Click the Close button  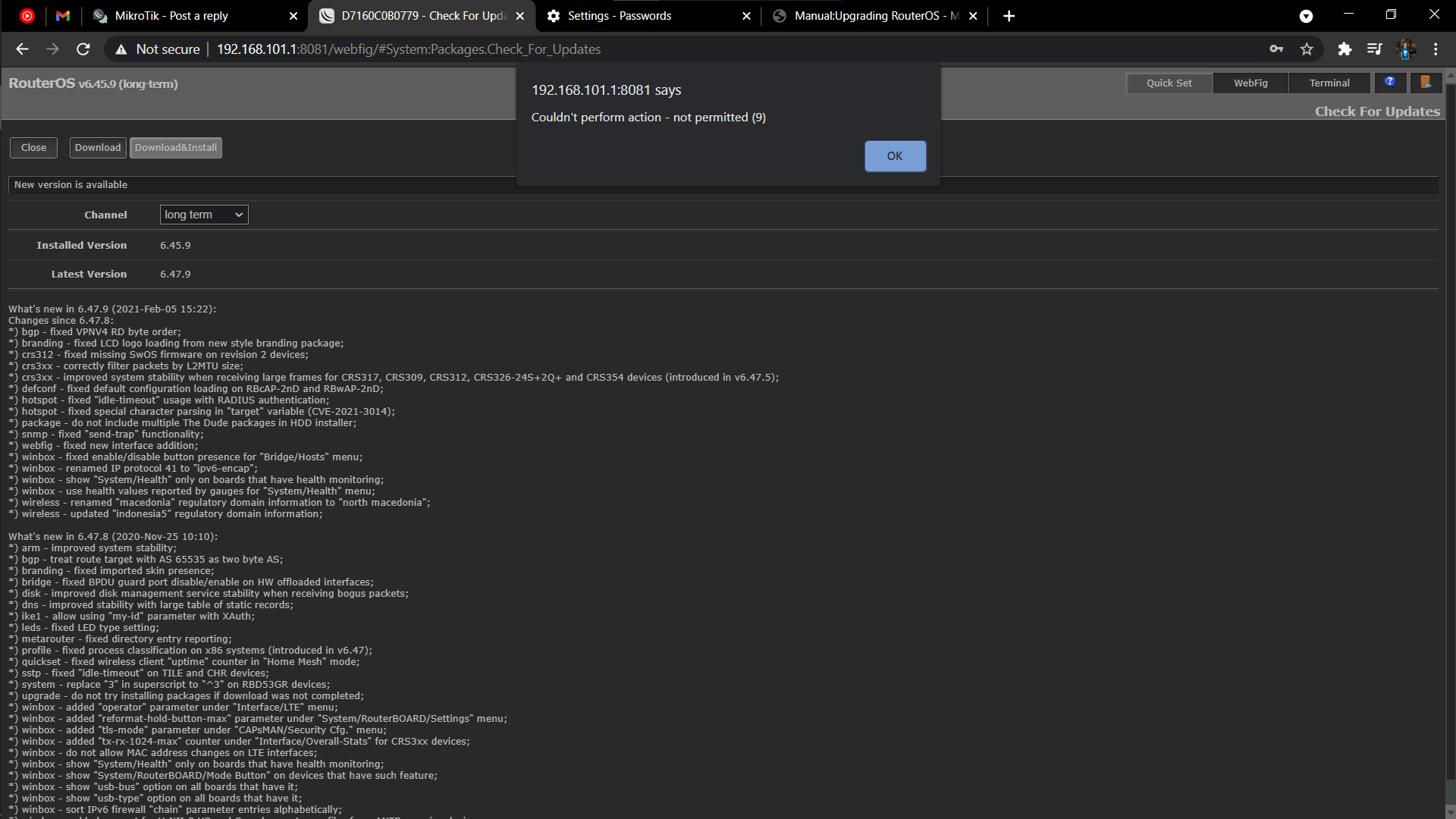(33, 148)
